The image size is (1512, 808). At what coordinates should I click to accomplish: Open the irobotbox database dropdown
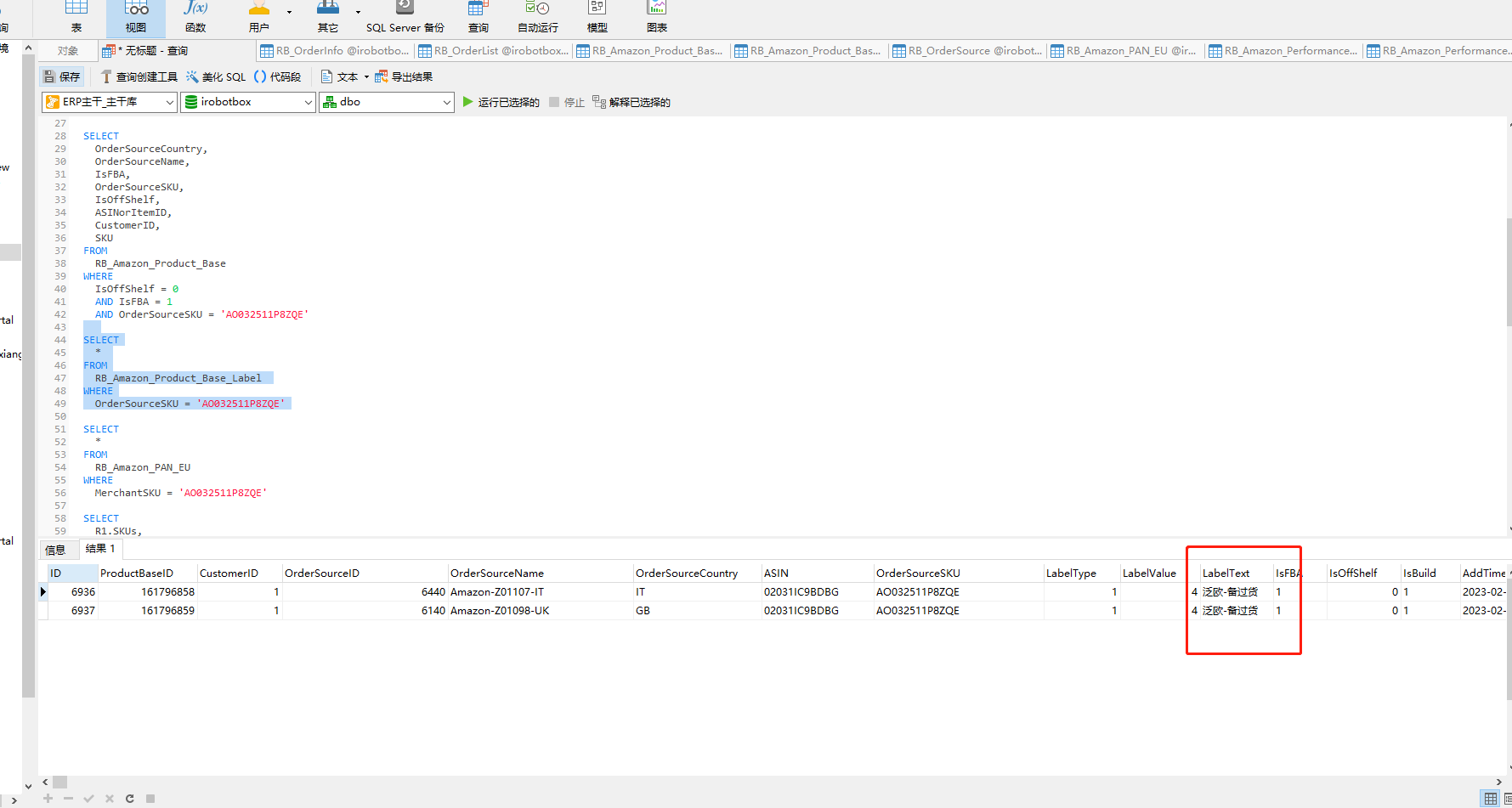coord(248,102)
